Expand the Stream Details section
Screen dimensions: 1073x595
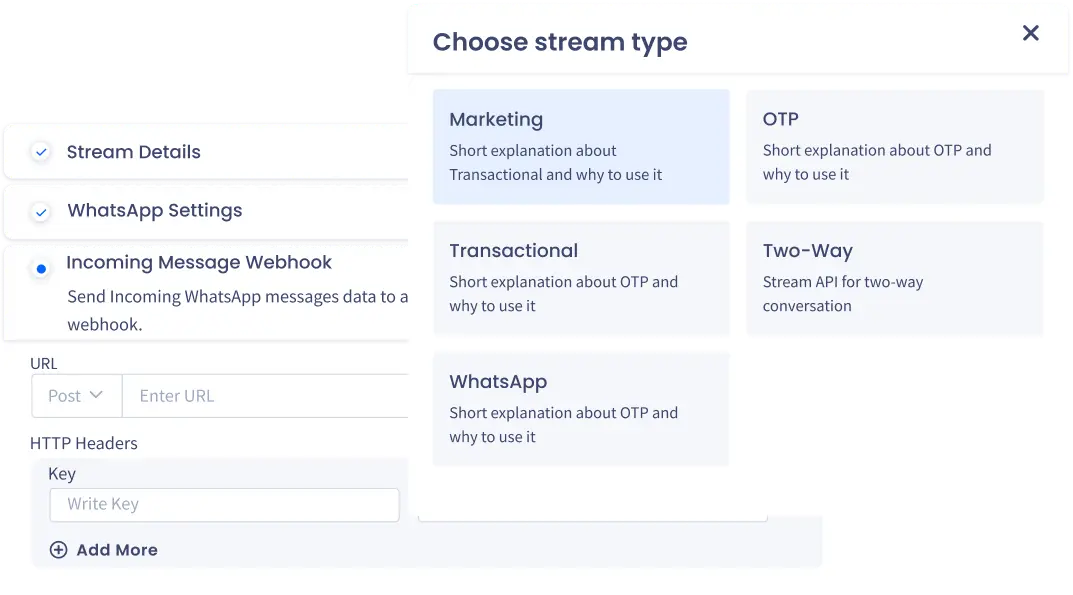point(134,152)
